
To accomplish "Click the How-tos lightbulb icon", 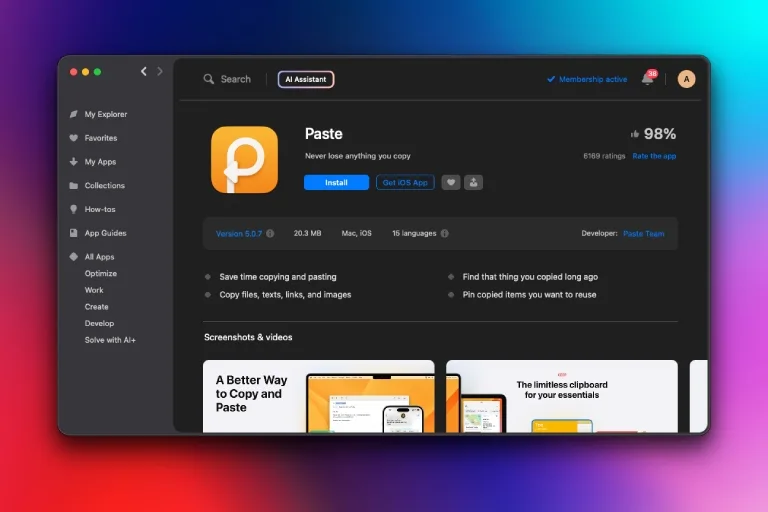I will (73, 209).
